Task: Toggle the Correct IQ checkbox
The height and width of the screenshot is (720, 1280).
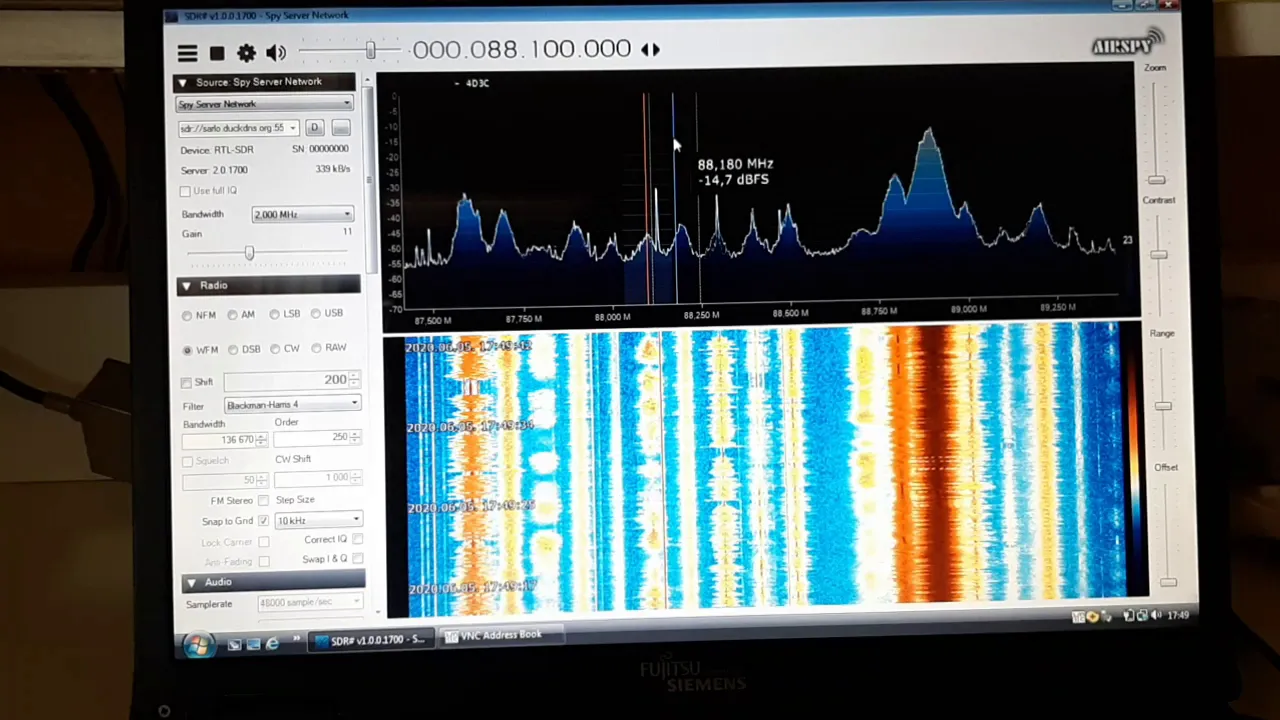Action: click(x=357, y=539)
